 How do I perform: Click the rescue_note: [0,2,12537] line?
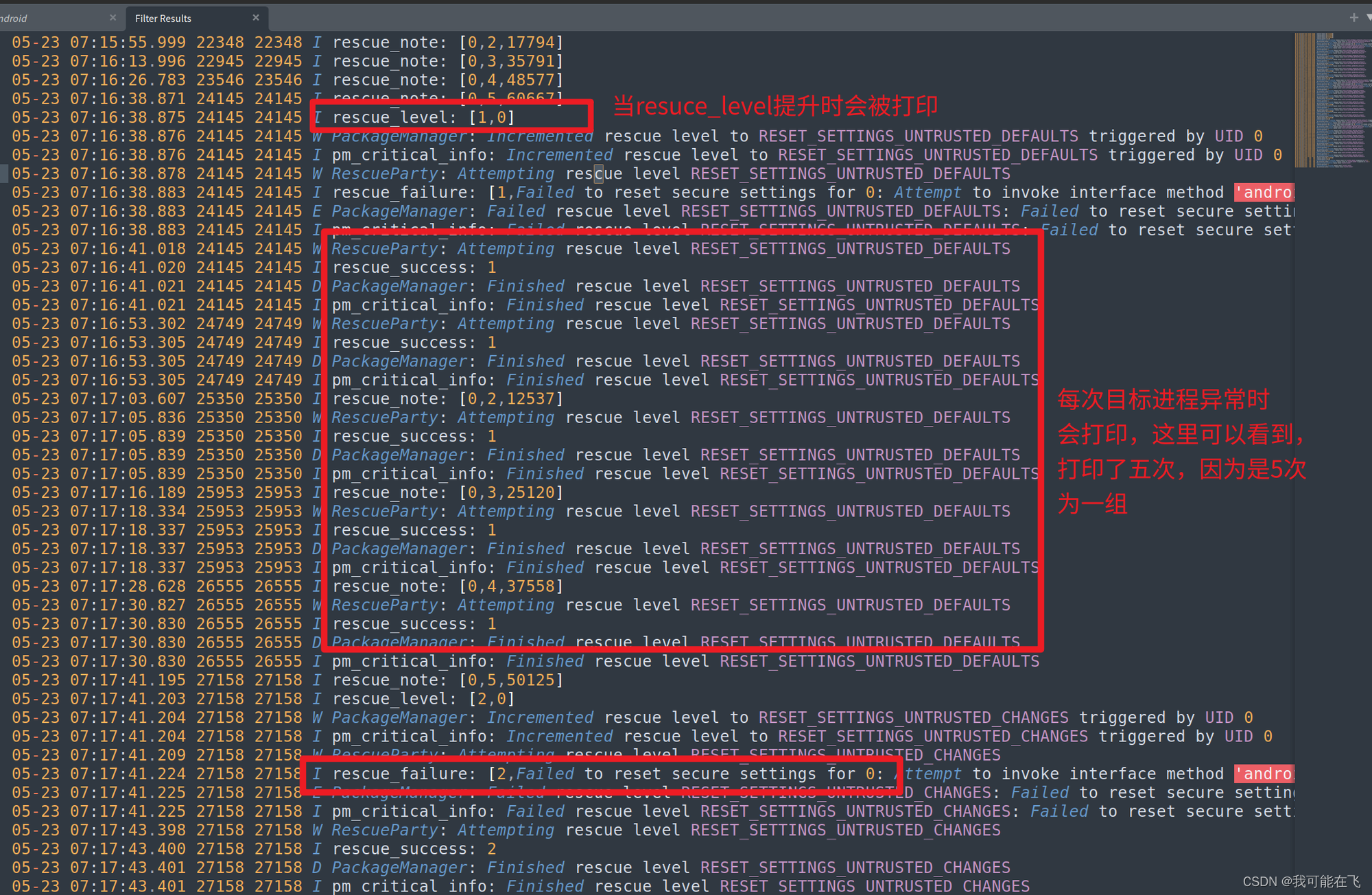coord(447,399)
